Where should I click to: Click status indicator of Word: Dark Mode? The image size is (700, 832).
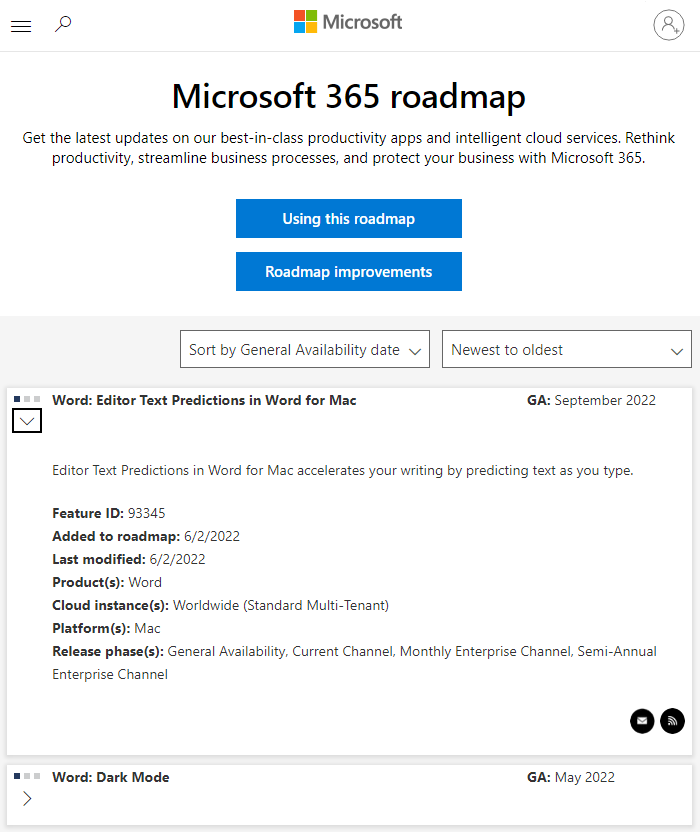click(27, 776)
